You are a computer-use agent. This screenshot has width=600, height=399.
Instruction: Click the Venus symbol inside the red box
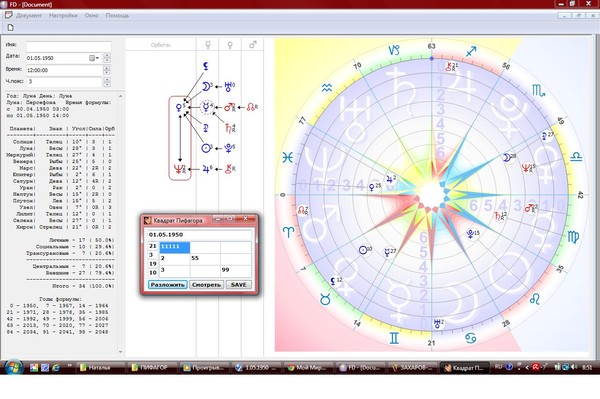click(x=179, y=107)
